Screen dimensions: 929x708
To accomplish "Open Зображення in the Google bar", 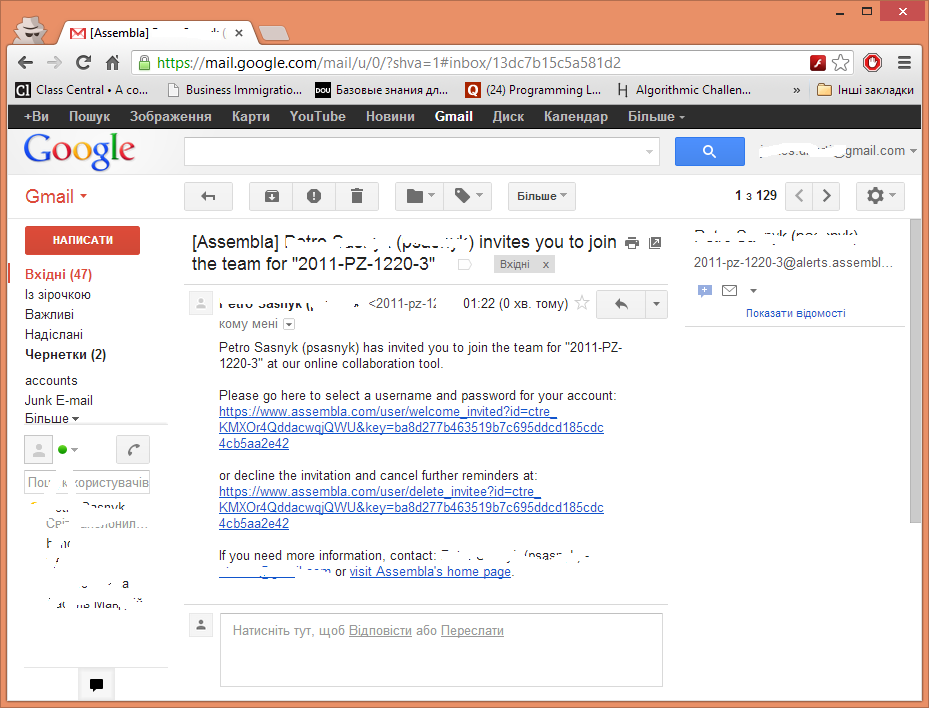I will (x=171, y=117).
